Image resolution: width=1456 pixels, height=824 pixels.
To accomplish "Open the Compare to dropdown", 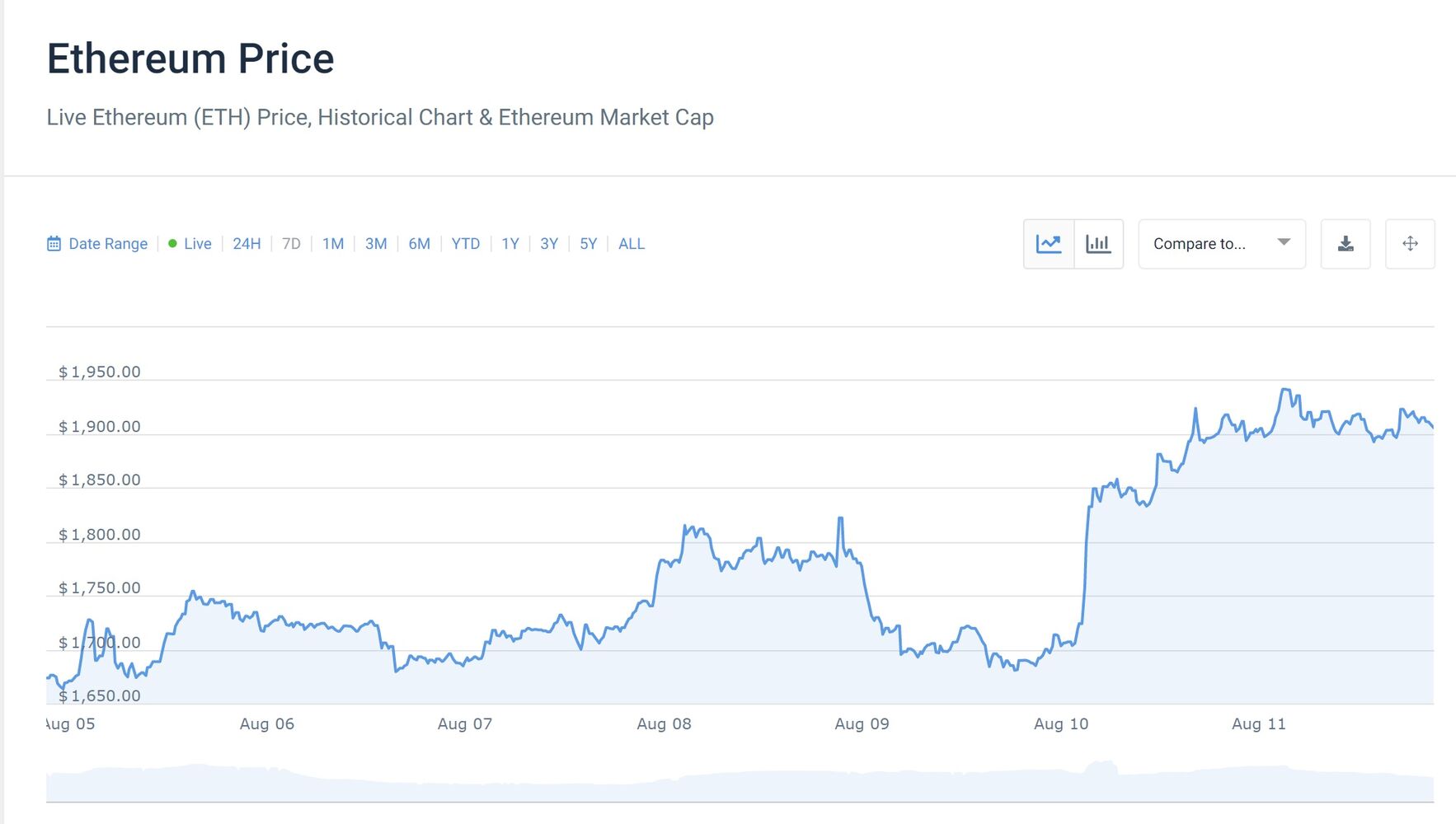I will [x=1200, y=244].
